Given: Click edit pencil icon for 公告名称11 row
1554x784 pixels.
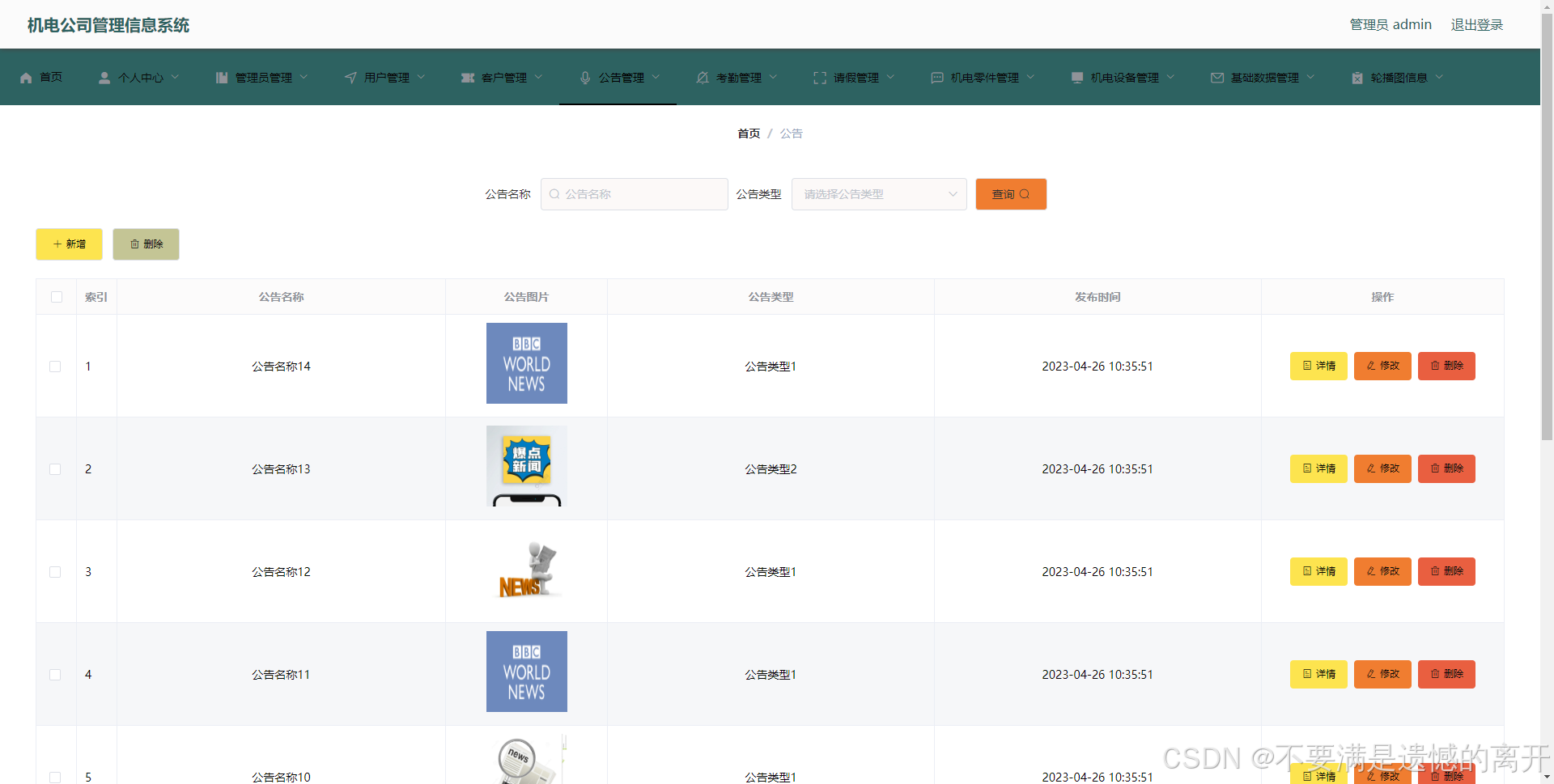Looking at the screenshot, I should (1371, 674).
